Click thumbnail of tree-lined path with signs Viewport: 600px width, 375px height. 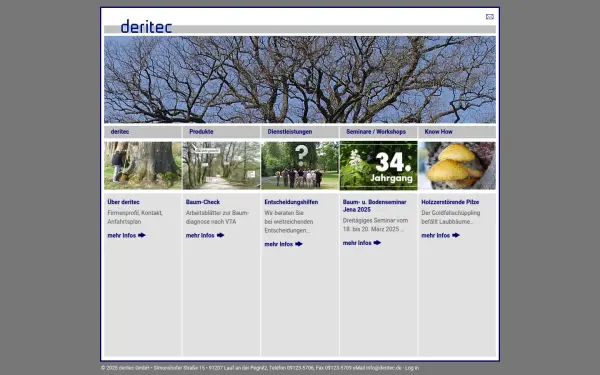(x=221, y=165)
